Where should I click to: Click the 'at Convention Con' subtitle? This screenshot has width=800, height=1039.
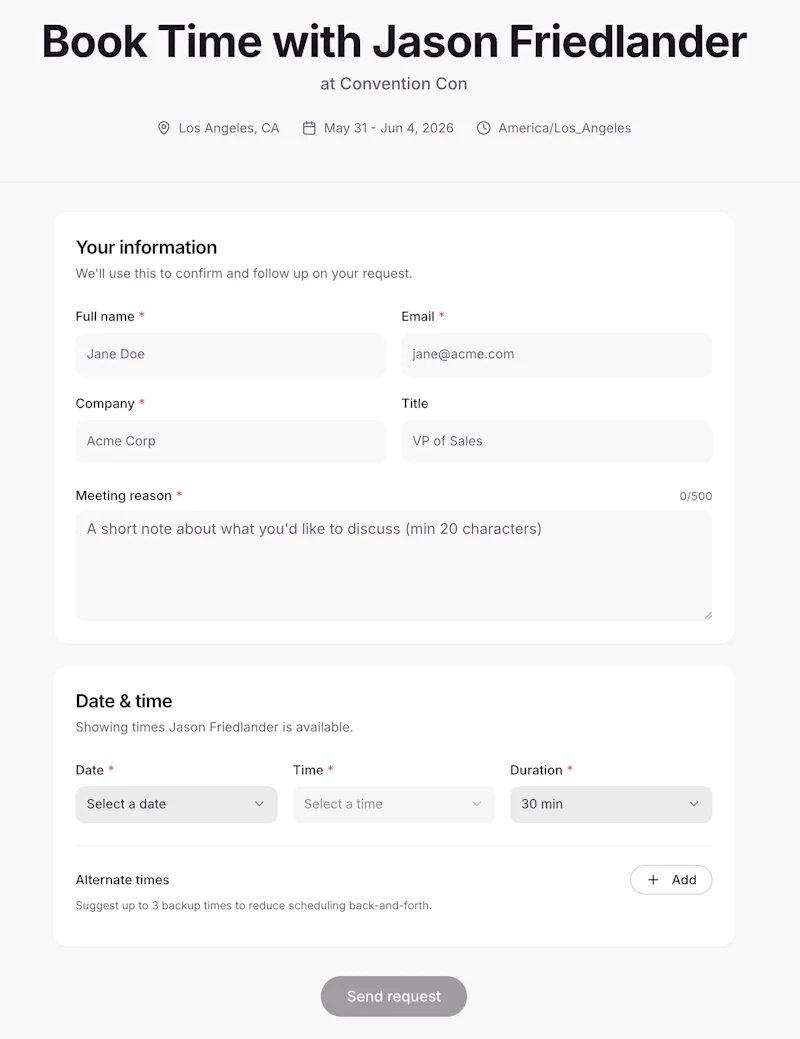pos(394,83)
